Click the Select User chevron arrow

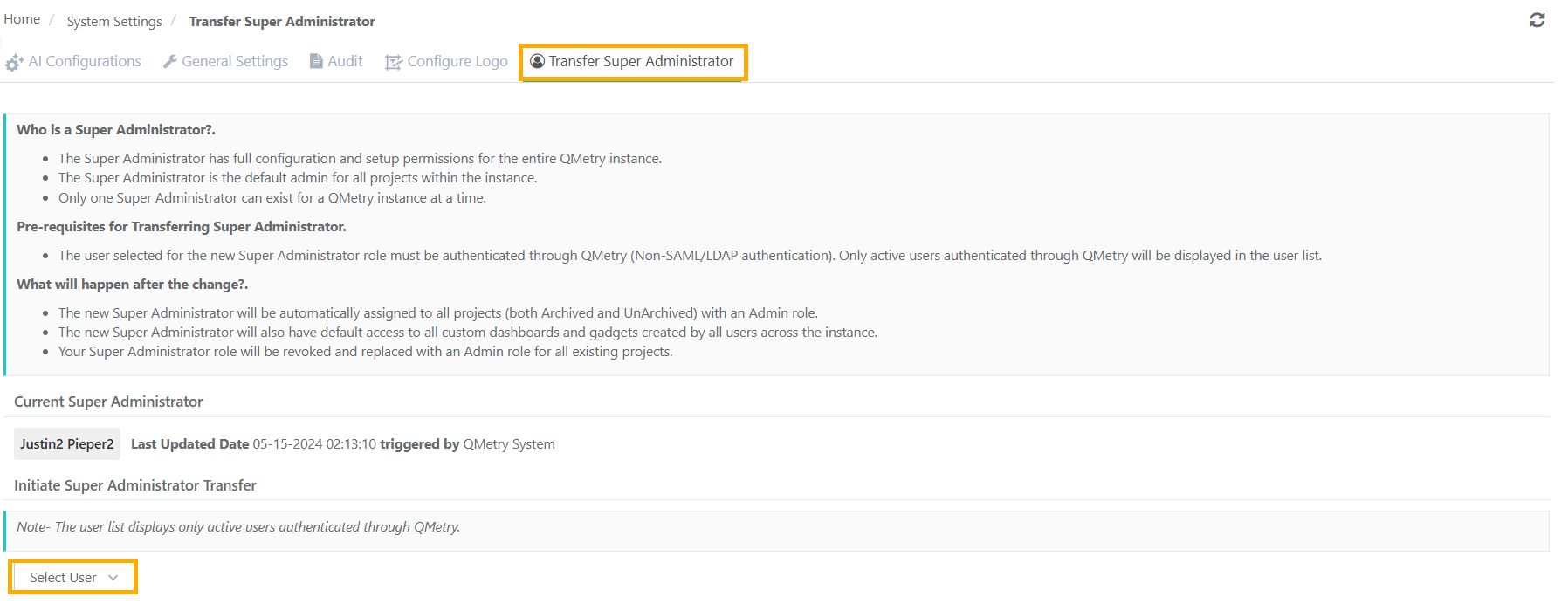tap(113, 578)
